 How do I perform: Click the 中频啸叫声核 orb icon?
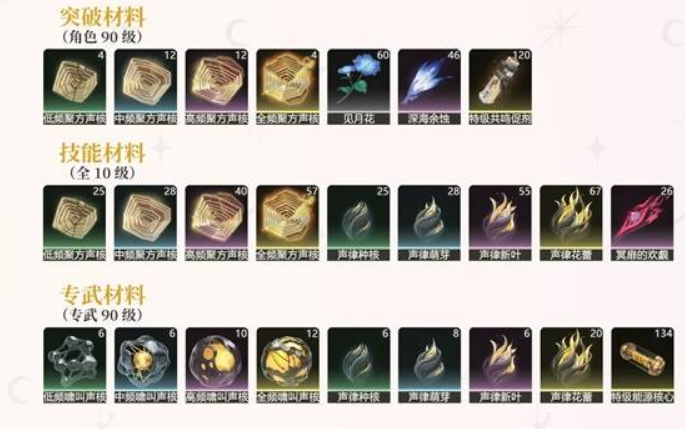(146, 365)
